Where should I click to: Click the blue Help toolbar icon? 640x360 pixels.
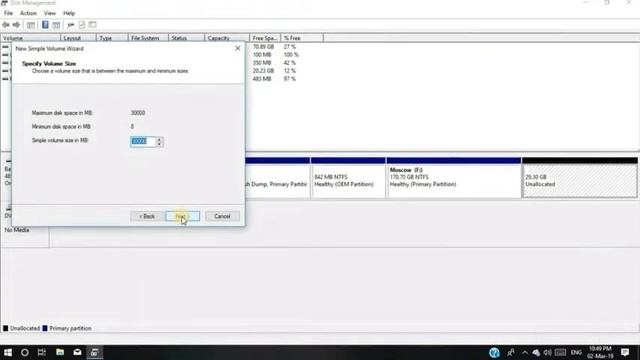pyautogui.click(x=45, y=25)
